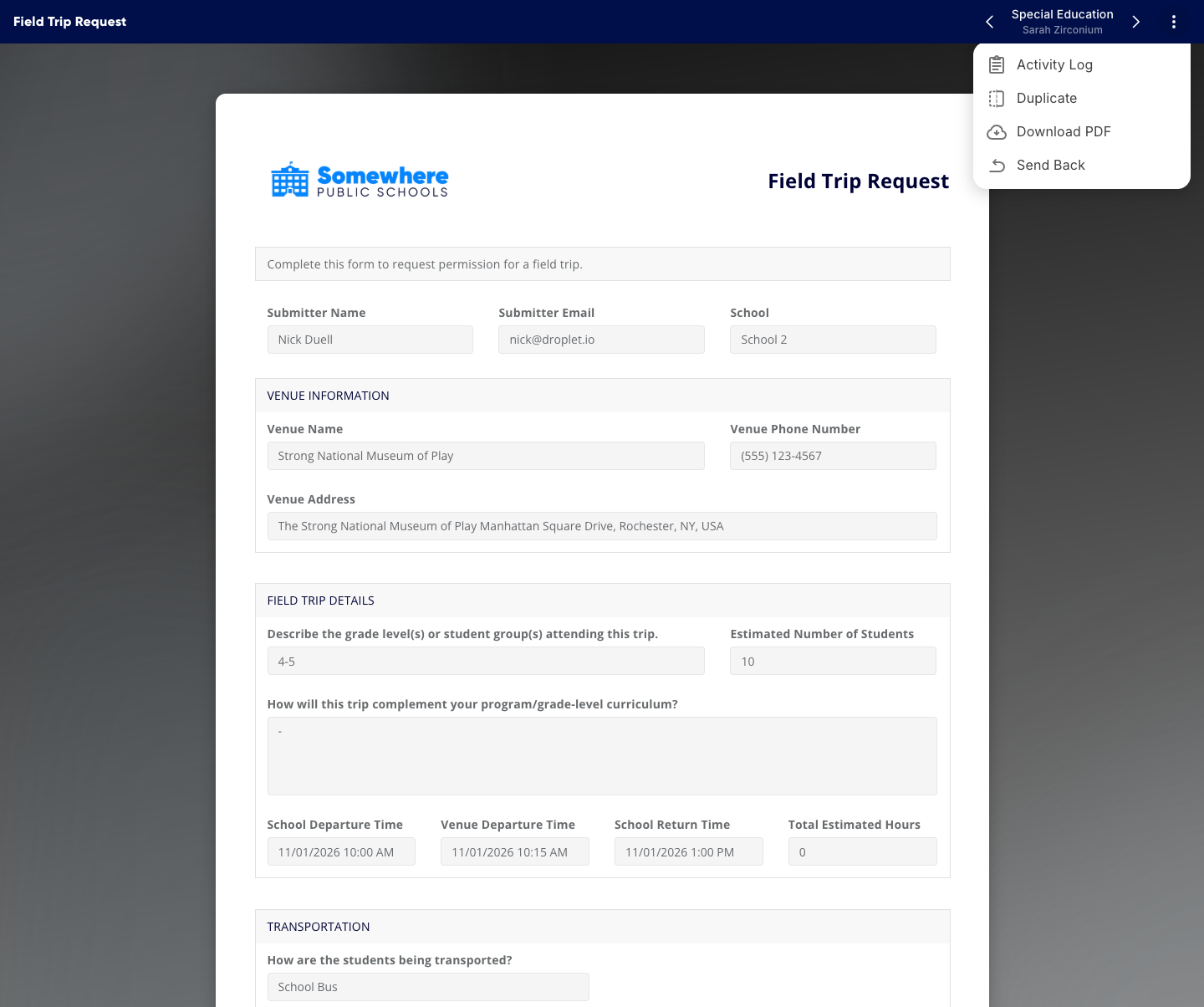Go to previous step with left chevron
The width and height of the screenshot is (1204, 1007).
(x=990, y=22)
